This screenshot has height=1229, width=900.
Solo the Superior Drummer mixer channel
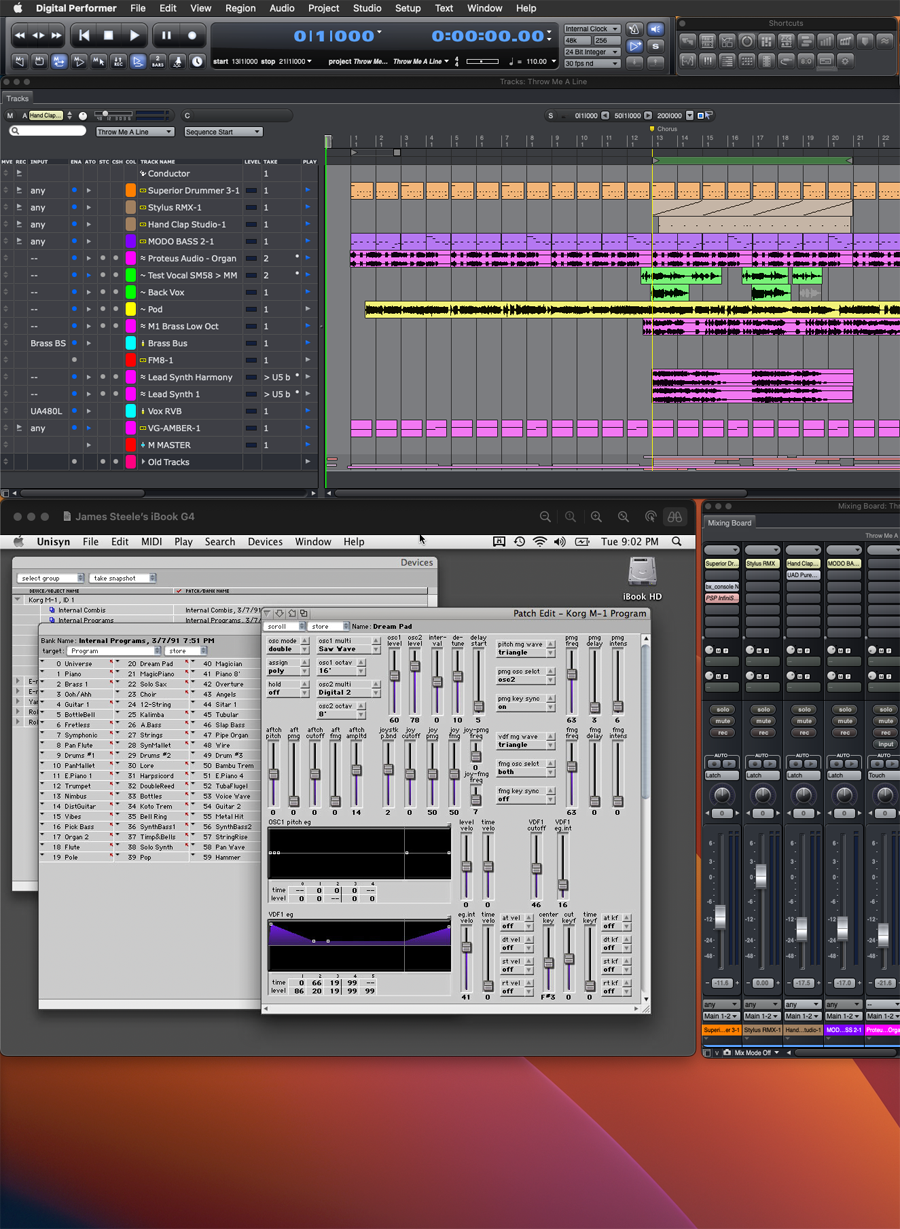pos(722,709)
